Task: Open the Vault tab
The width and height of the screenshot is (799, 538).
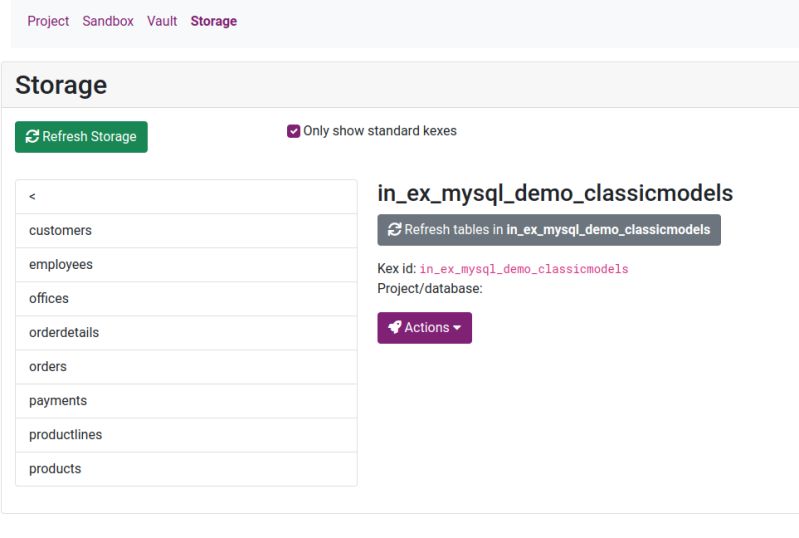Action: [x=162, y=21]
